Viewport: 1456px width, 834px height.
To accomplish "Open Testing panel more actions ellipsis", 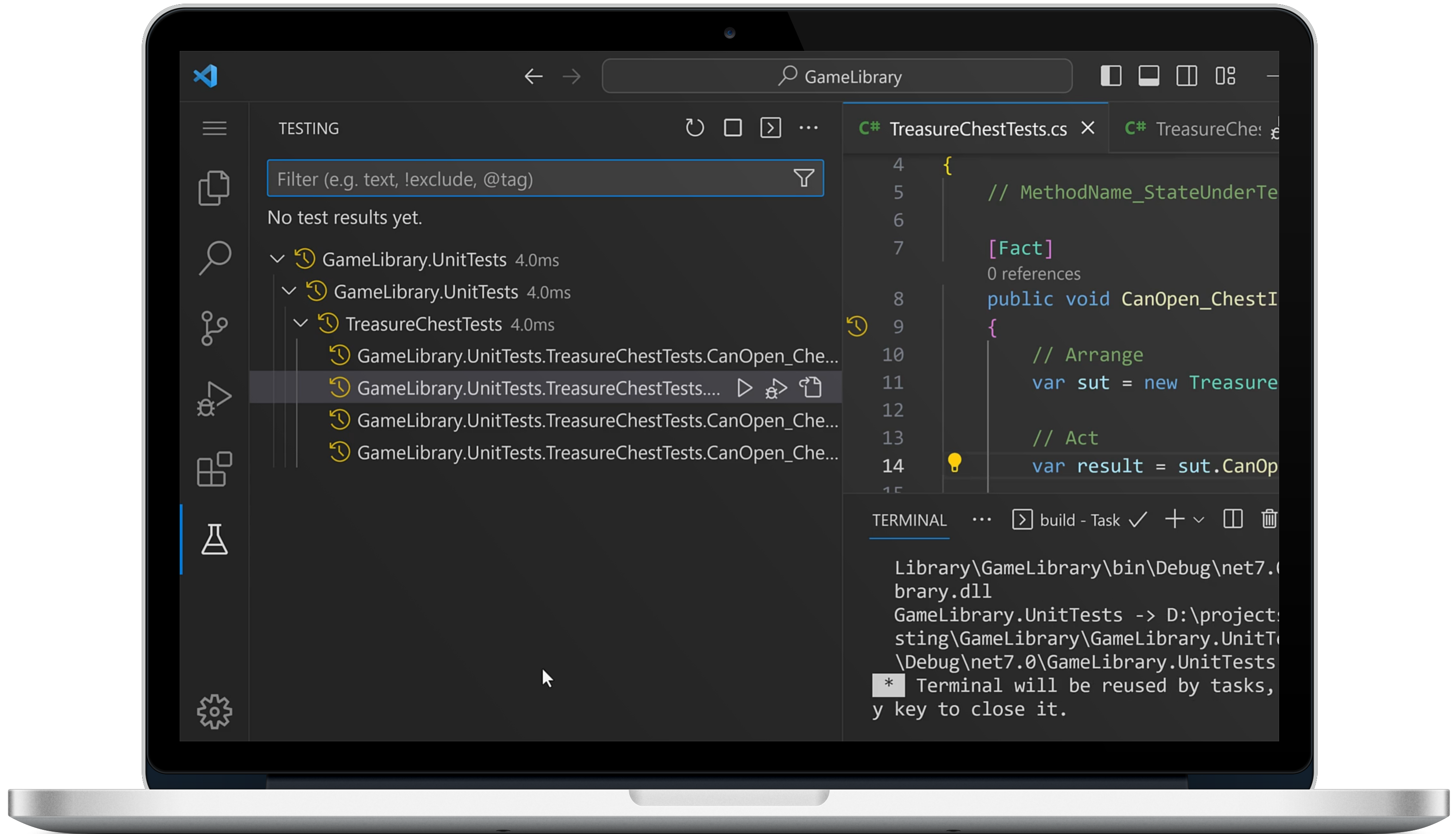I will 809,128.
